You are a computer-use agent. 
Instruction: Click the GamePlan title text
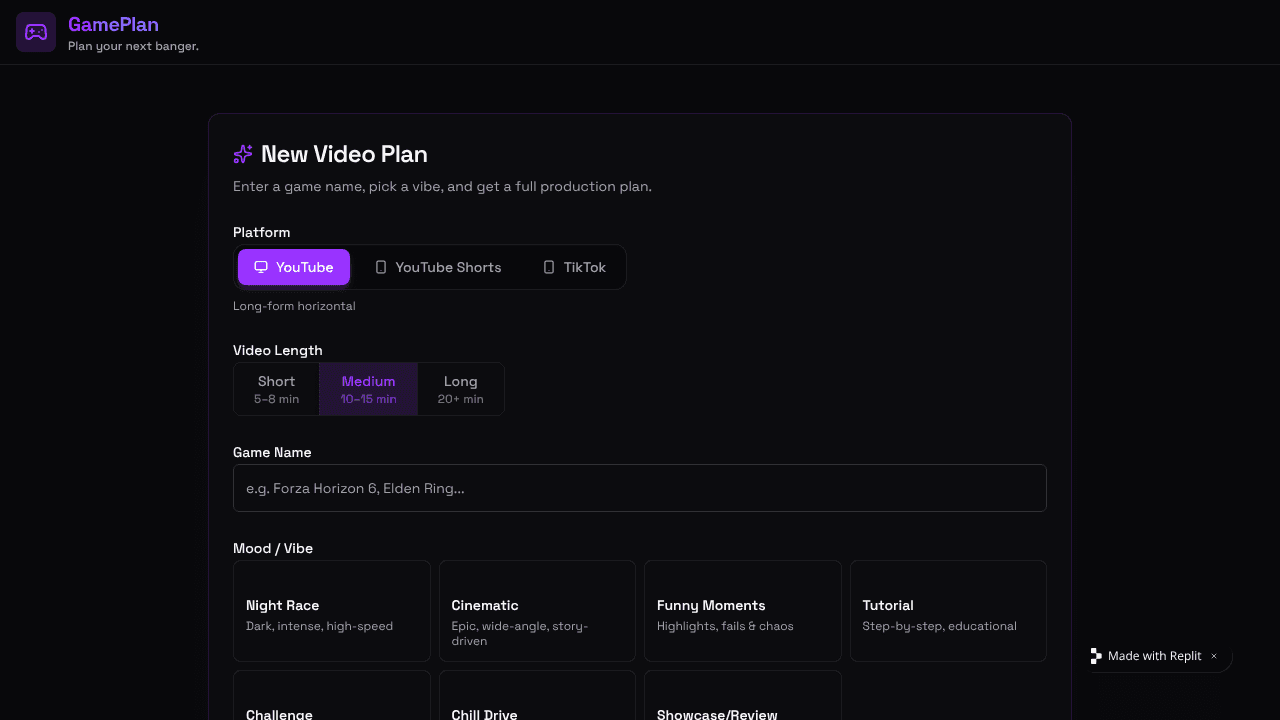pyautogui.click(x=113, y=25)
